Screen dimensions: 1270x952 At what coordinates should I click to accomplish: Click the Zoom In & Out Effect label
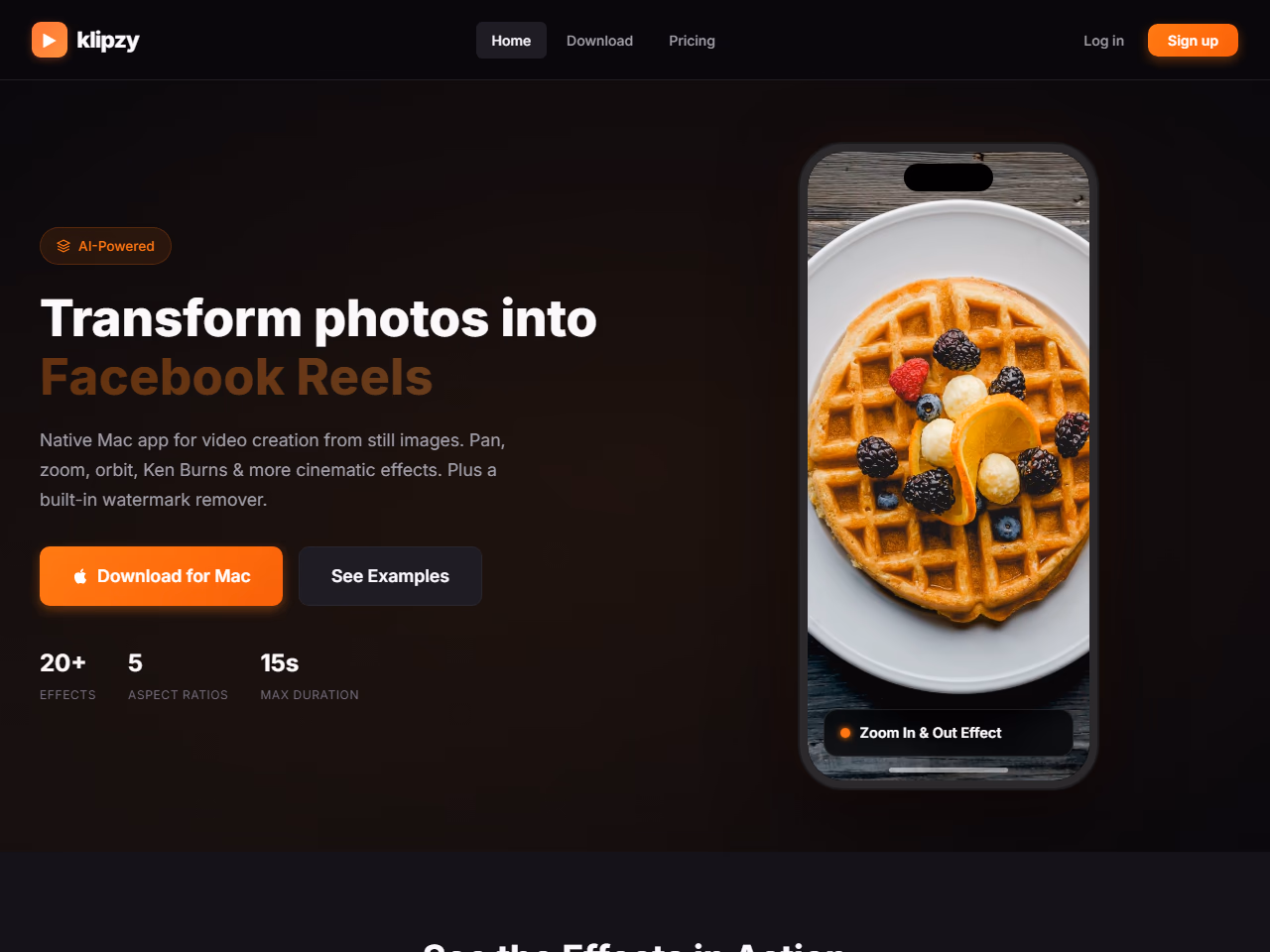[x=931, y=733]
